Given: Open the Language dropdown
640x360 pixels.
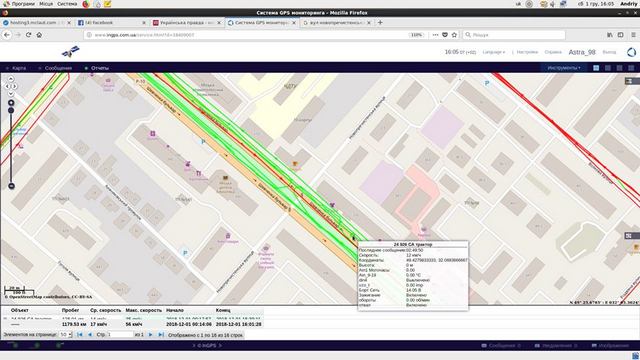Looking at the screenshot, I should [493, 52].
